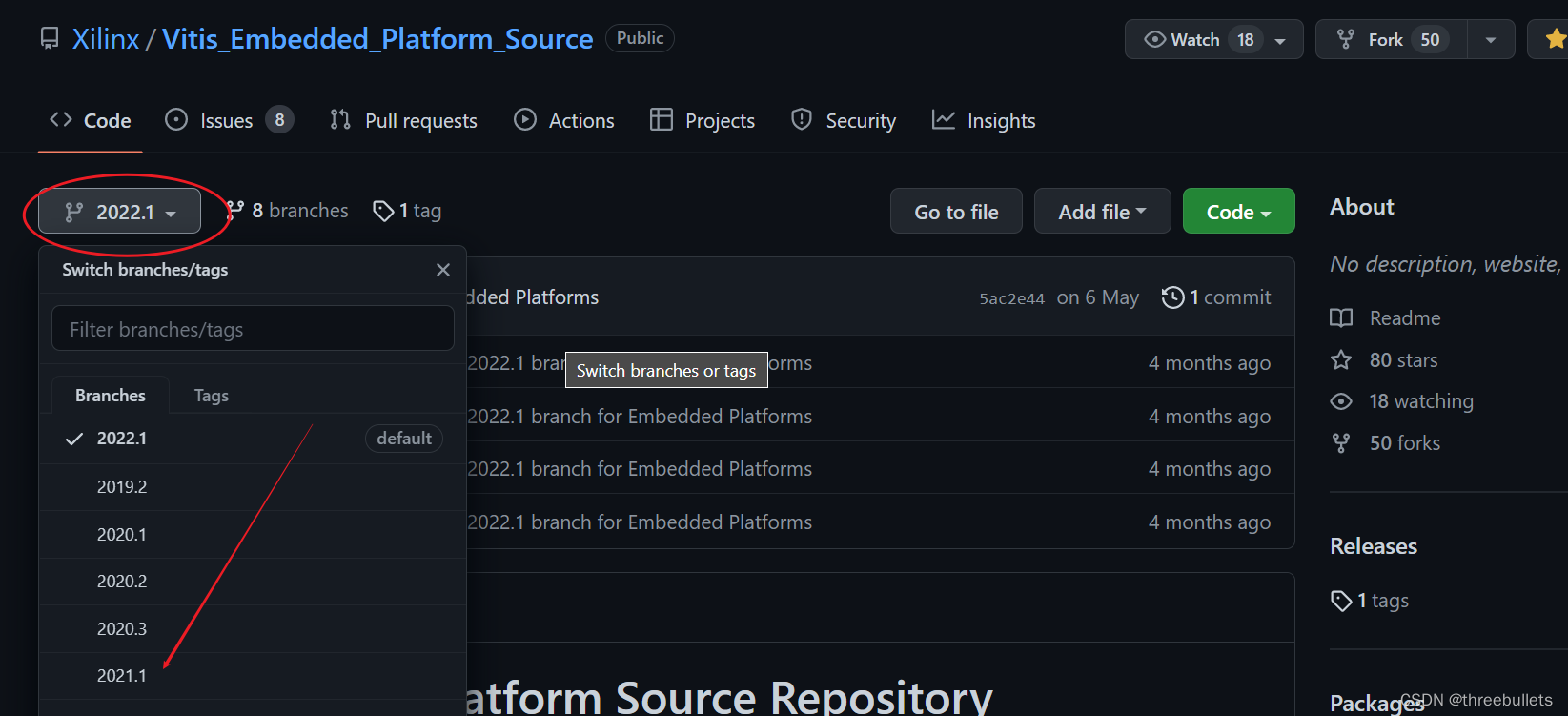The image size is (1568, 716).
Task: Click the Go to file button
Action: coord(956,212)
